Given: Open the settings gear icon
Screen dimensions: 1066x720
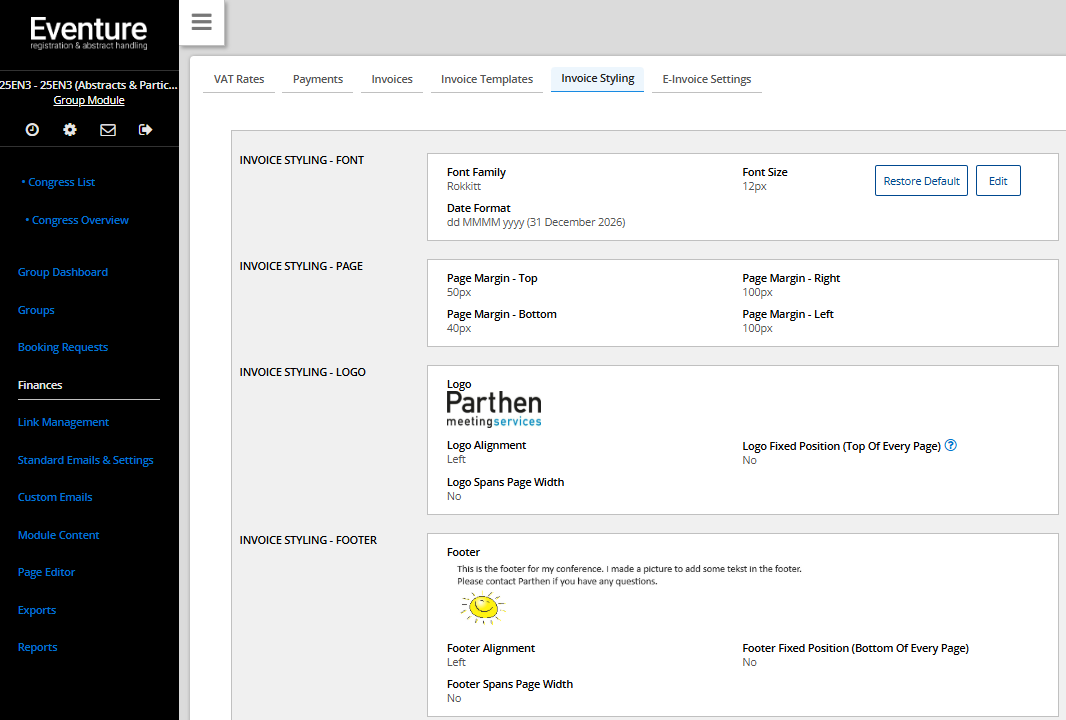Looking at the screenshot, I should click(70, 130).
